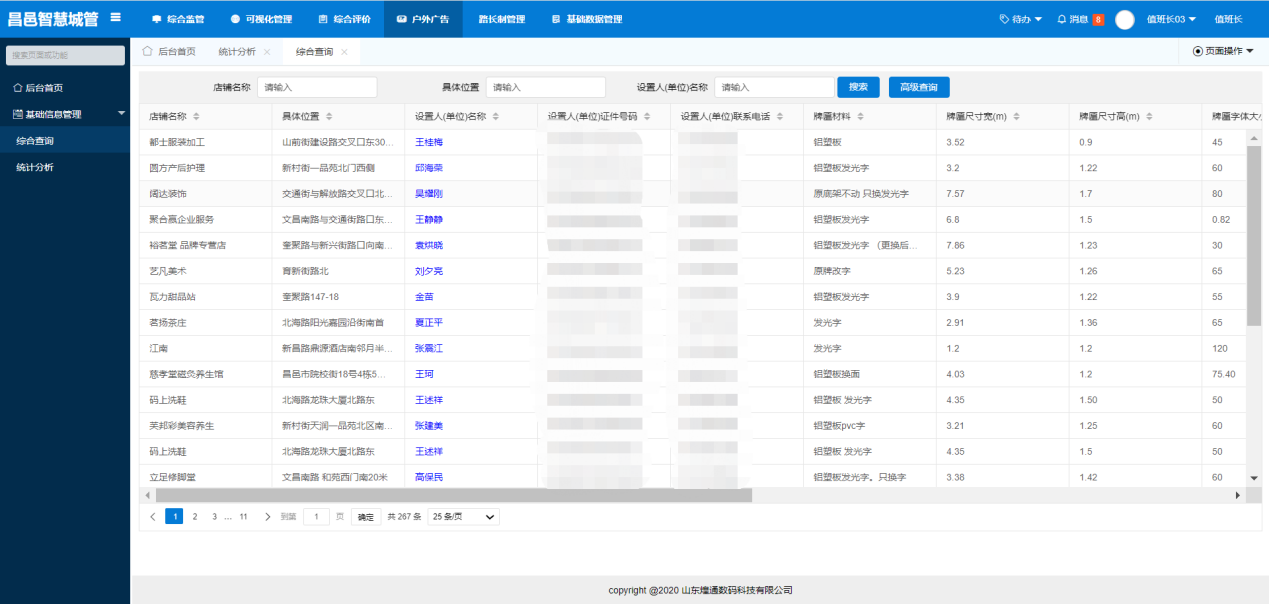The height and width of the screenshot is (604, 1269).
Task: Close the 统计分析 tab
Action: coord(267,52)
